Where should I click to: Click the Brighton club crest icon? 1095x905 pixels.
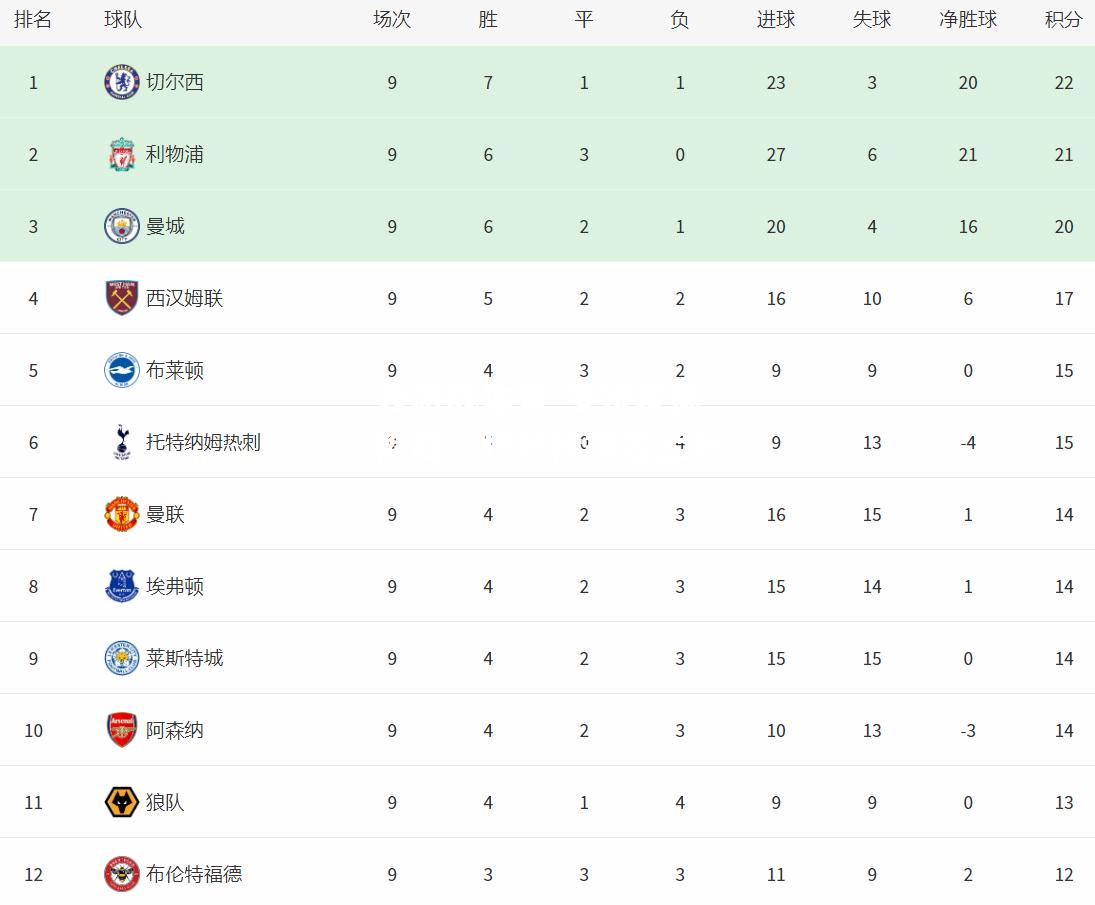point(122,370)
